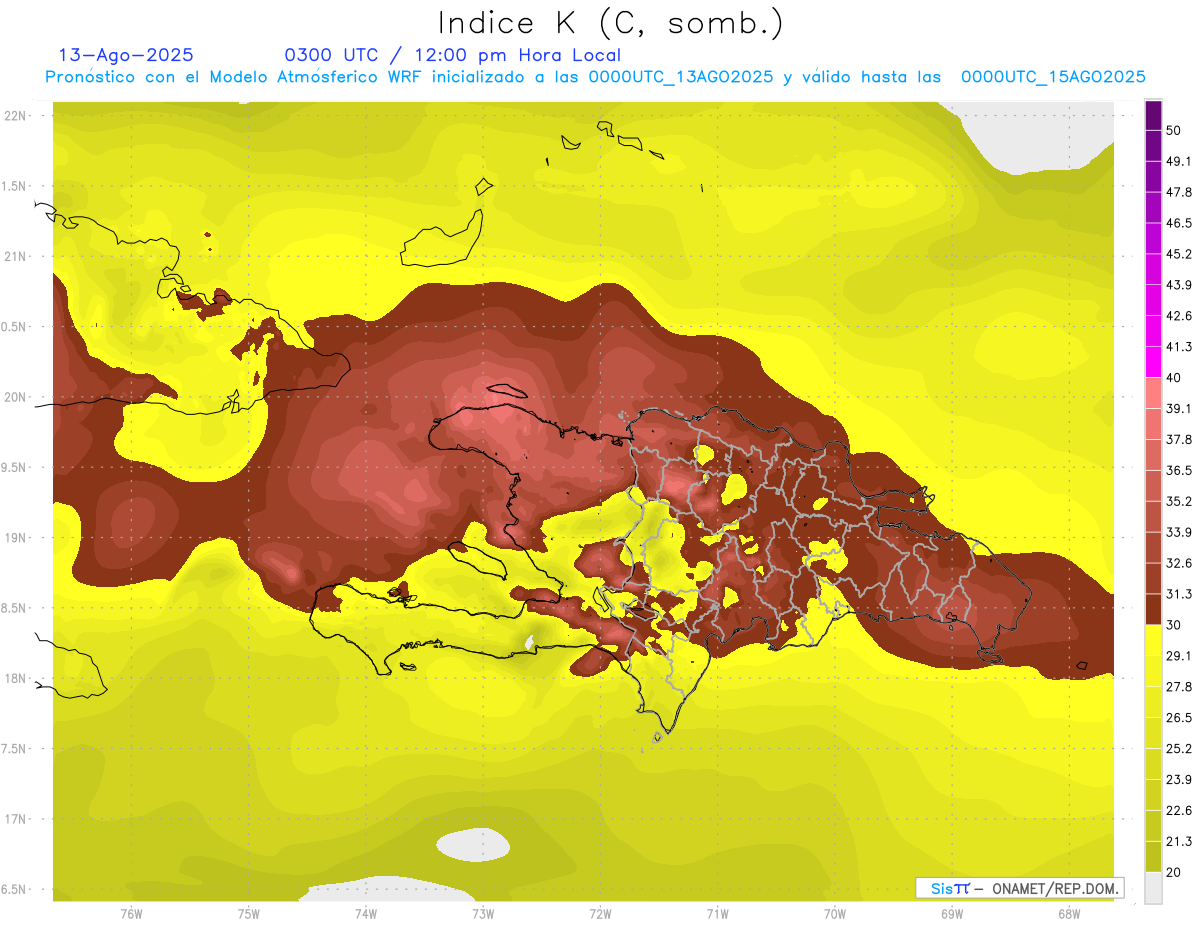Pick the darkest purple swatch atop the color bar
This screenshot has width=1200, height=927.
(x=1154, y=115)
